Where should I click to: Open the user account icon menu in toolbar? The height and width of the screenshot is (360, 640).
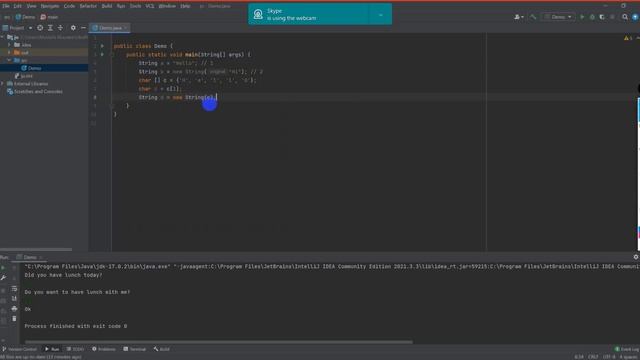(519, 17)
